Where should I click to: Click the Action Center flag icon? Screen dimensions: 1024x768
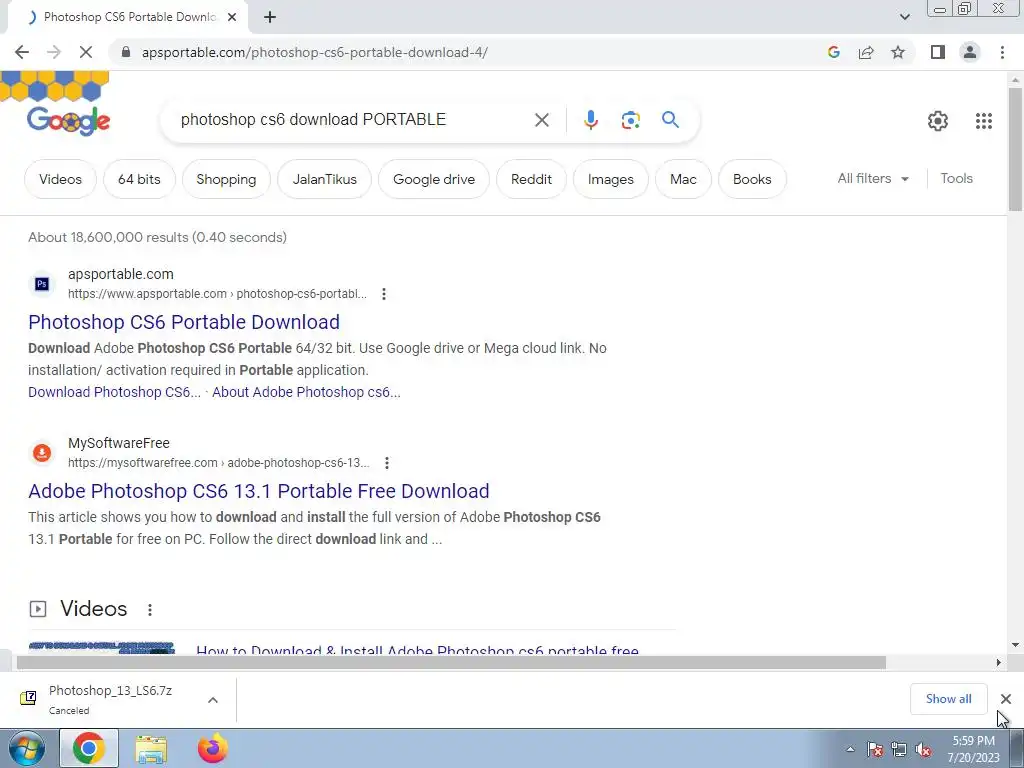874,749
